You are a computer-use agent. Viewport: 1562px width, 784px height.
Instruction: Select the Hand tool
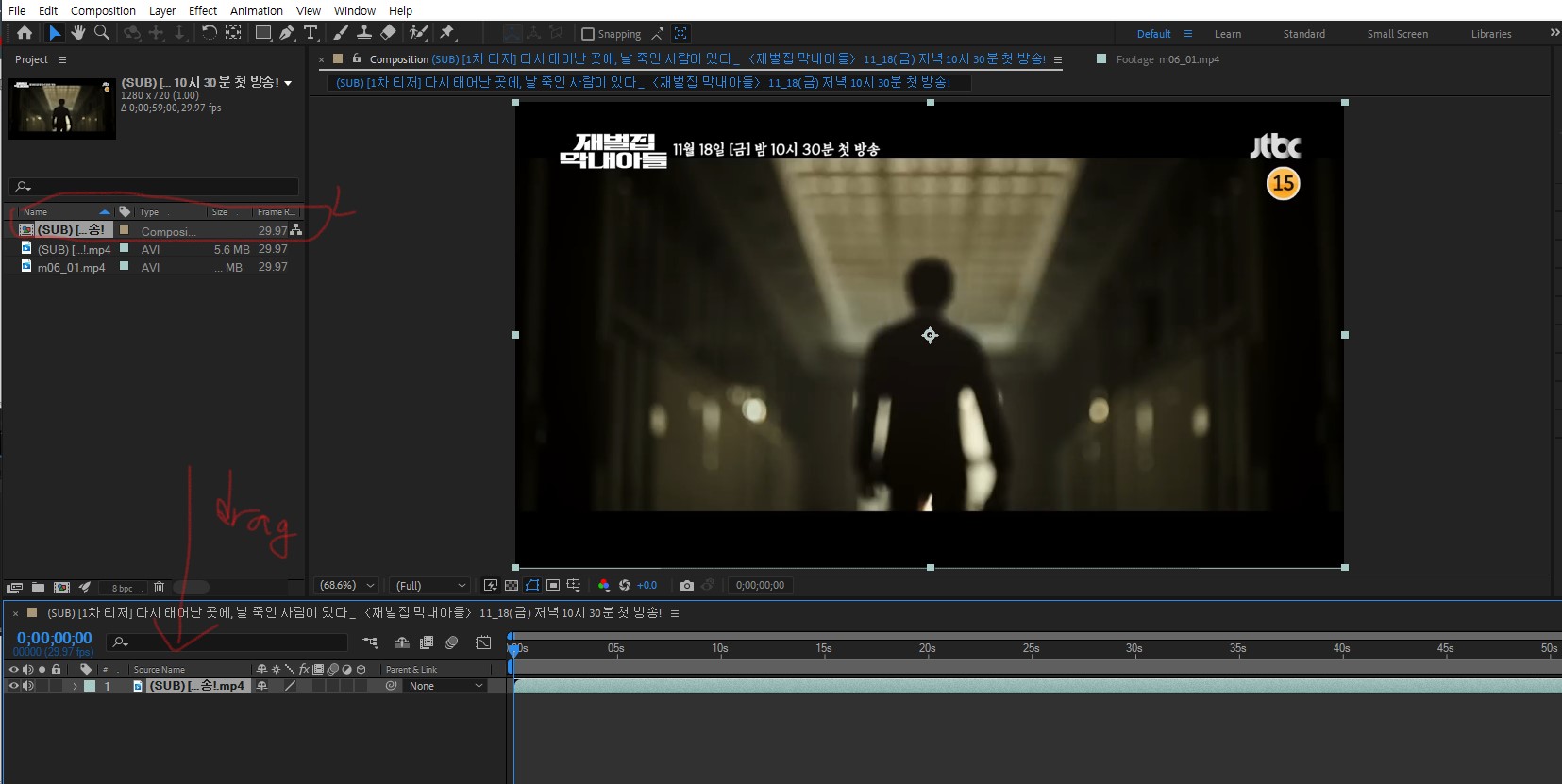[78, 33]
